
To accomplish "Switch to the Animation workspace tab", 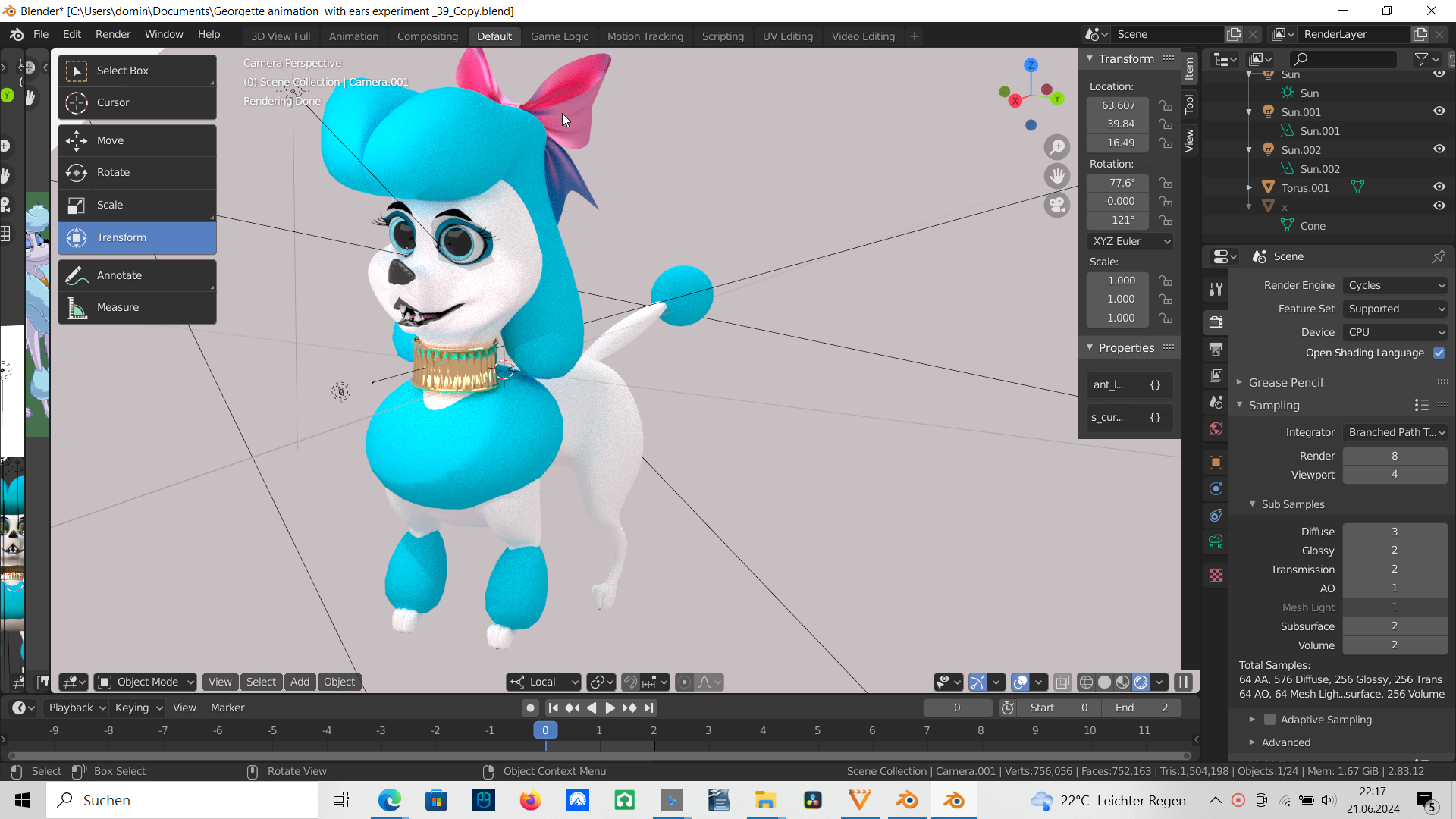I will (353, 36).
